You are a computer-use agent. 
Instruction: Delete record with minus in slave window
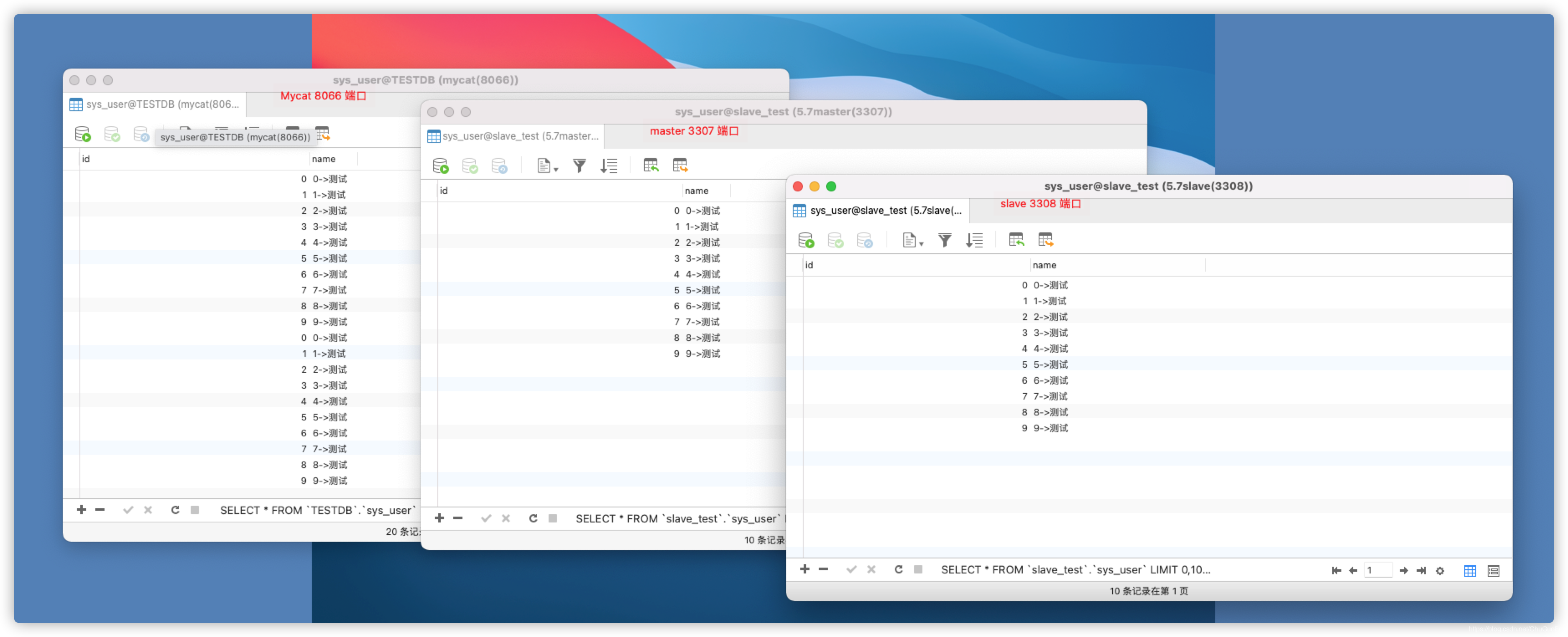click(823, 569)
